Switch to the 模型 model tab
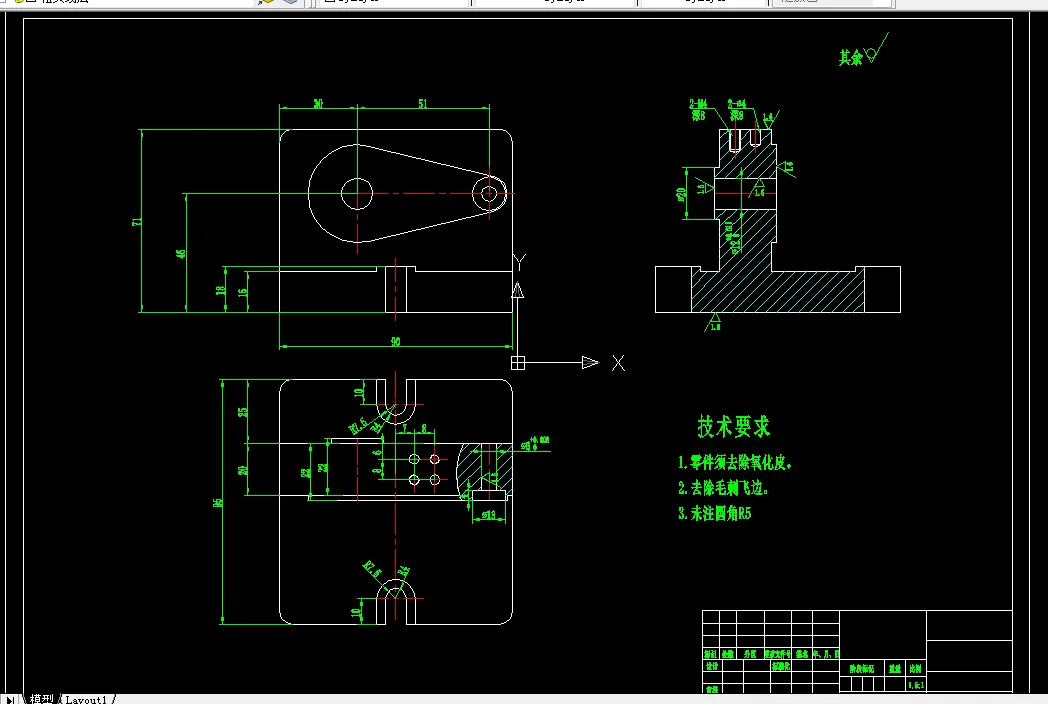 (41, 699)
